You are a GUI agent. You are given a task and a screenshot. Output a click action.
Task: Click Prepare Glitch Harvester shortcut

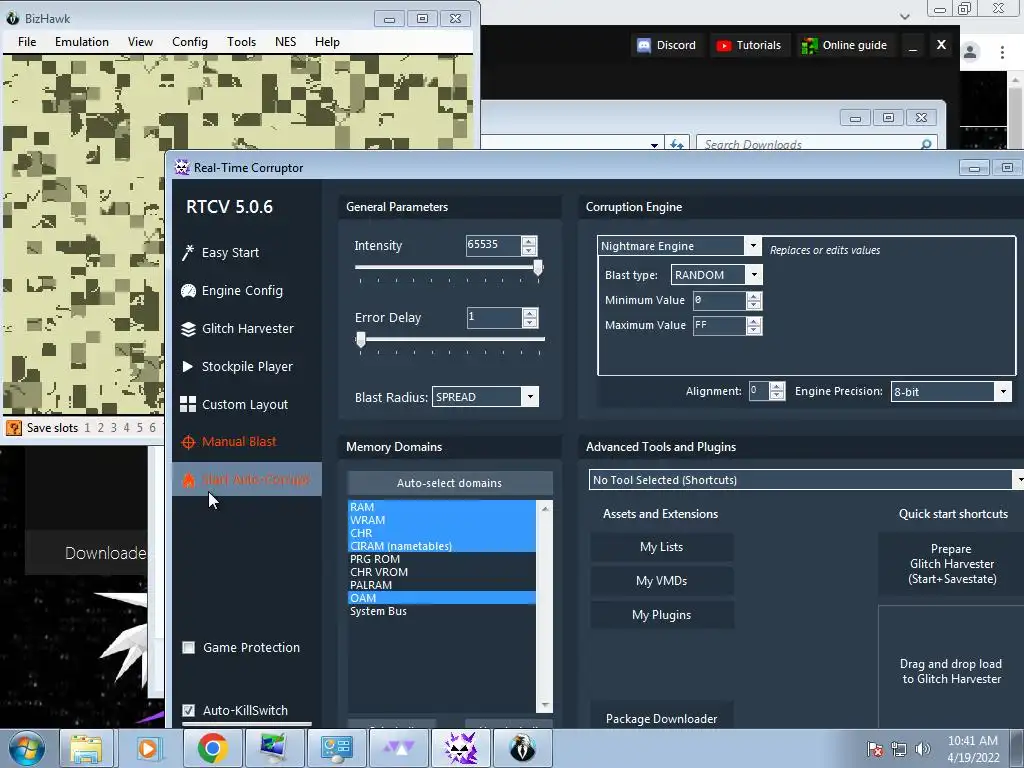952,564
